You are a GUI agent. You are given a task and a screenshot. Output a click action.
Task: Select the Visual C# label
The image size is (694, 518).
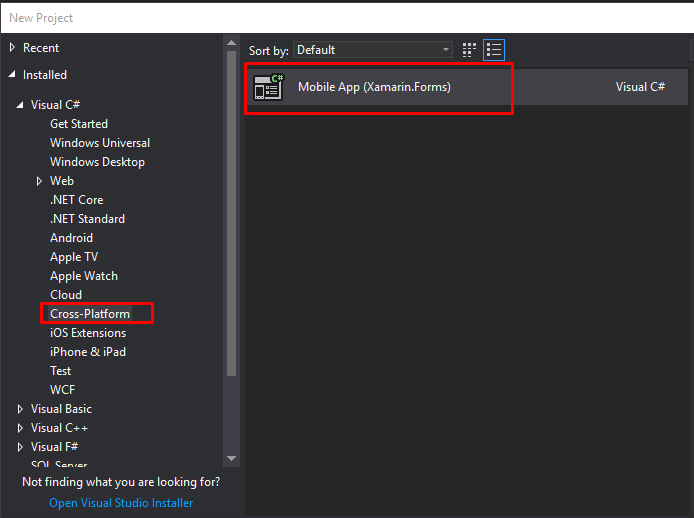[x=55, y=105]
